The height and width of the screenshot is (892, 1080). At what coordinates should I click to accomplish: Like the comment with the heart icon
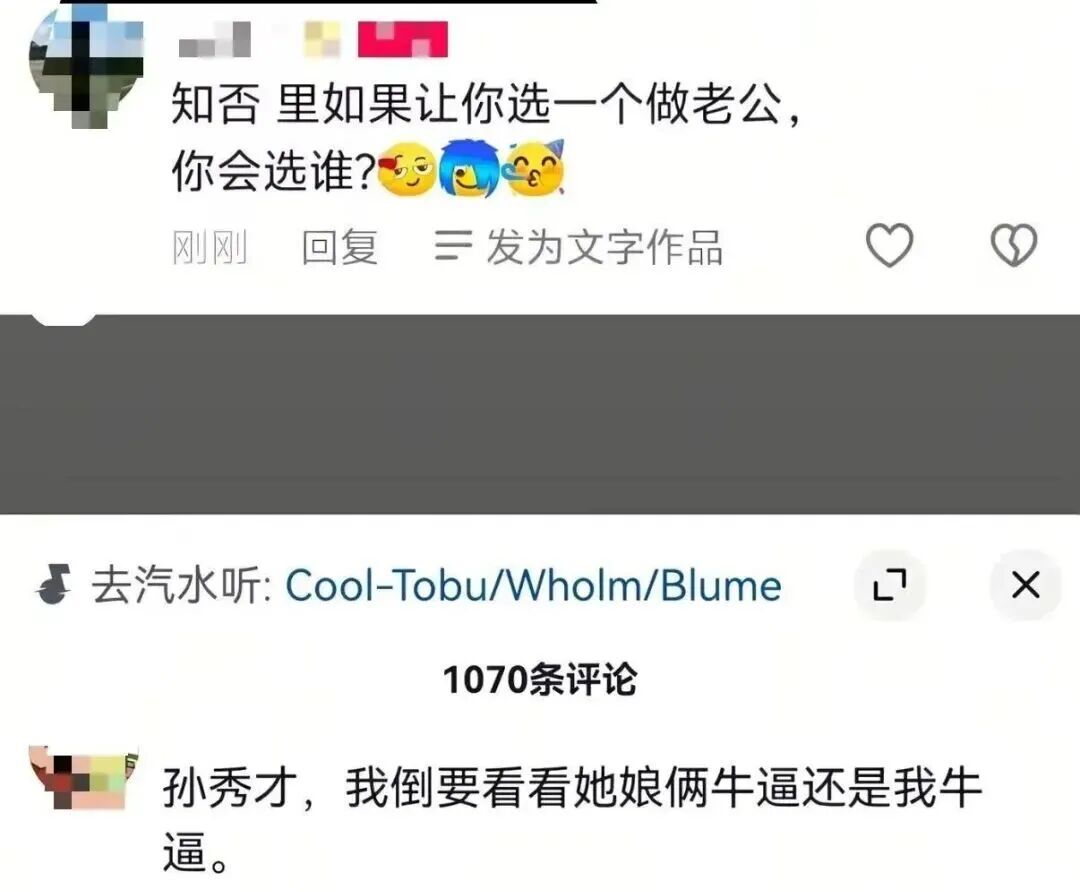pos(889,245)
